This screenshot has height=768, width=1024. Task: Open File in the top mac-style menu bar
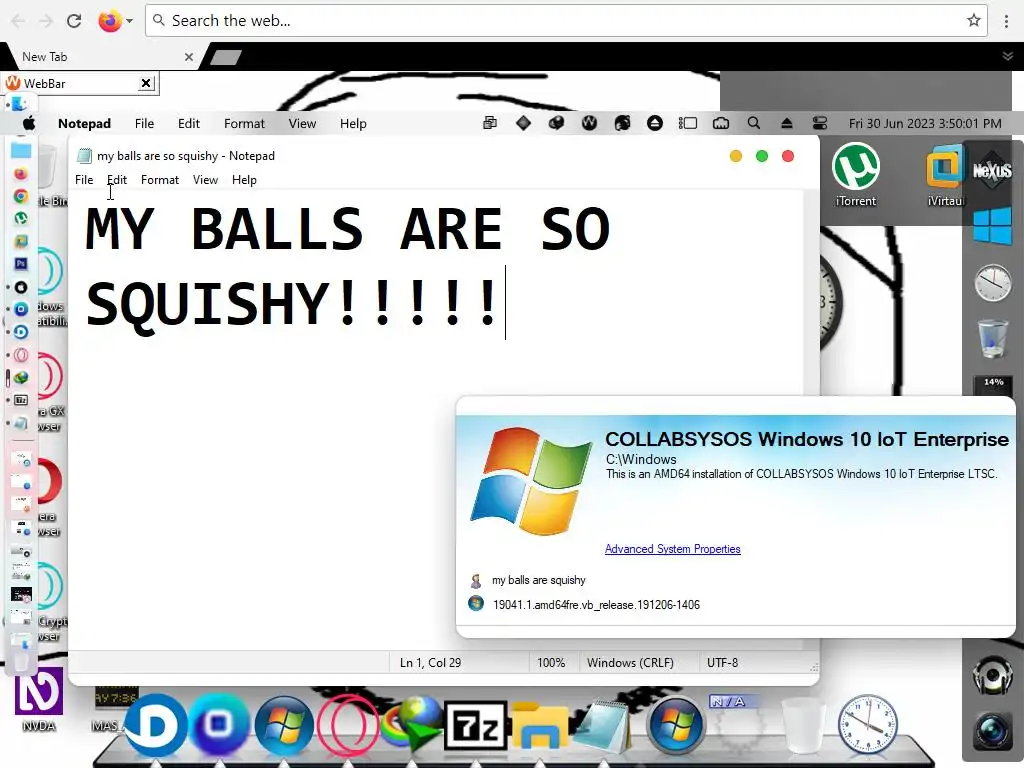click(x=144, y=123)
